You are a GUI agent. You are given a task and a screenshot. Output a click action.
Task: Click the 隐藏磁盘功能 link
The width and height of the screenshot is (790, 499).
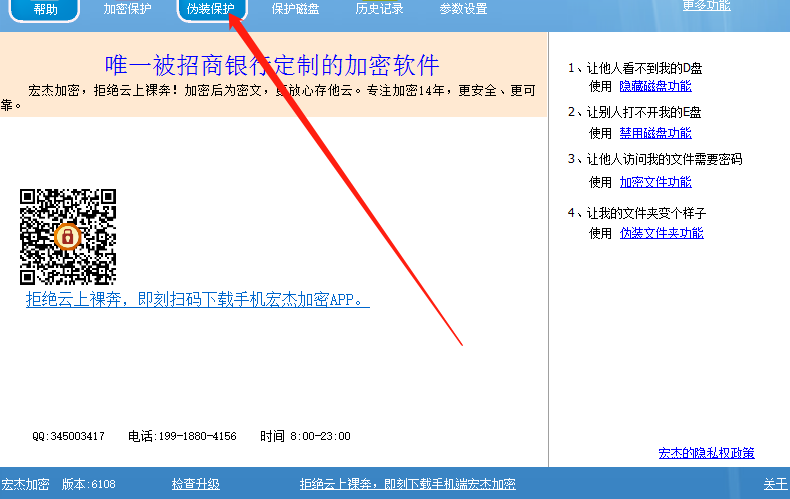tap(655, 86)
